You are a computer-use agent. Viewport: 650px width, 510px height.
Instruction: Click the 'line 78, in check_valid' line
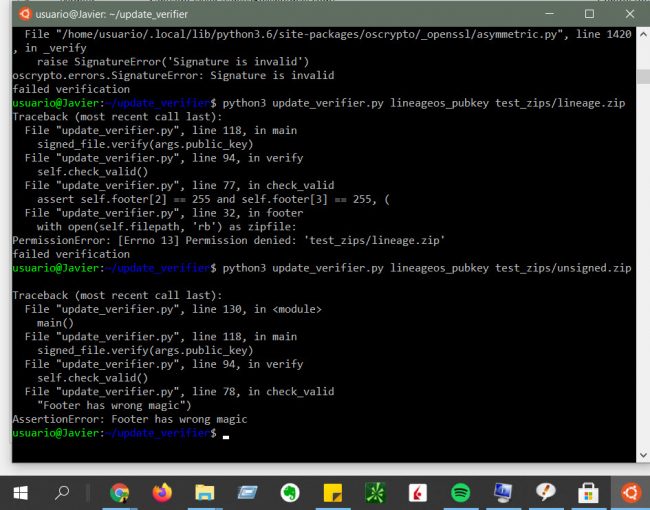pos(179,392)
